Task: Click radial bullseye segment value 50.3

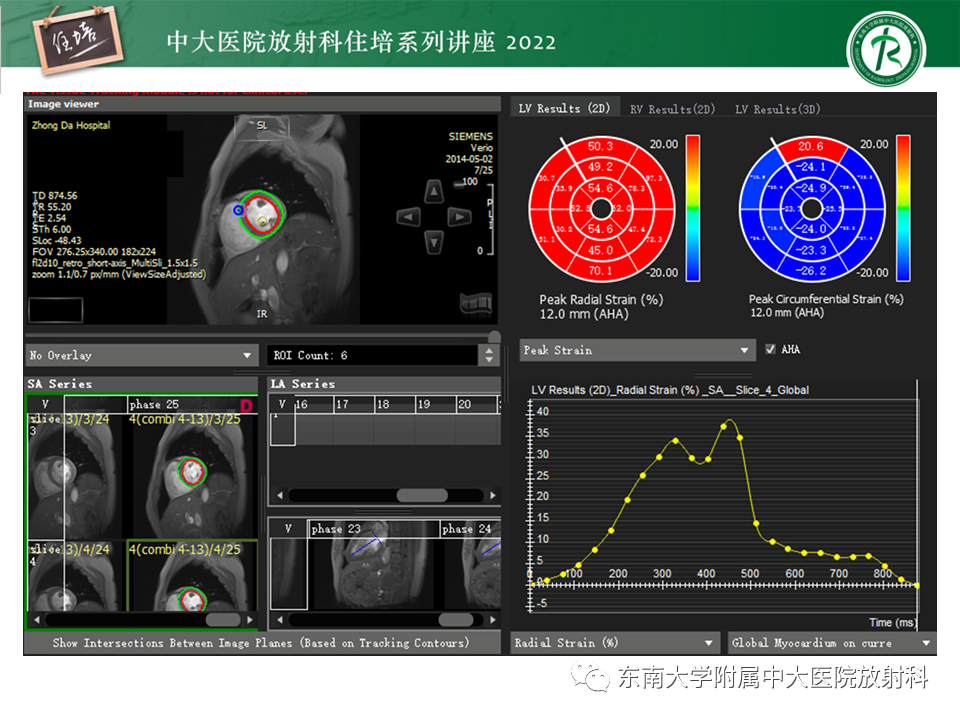Action: pos(600,146)
